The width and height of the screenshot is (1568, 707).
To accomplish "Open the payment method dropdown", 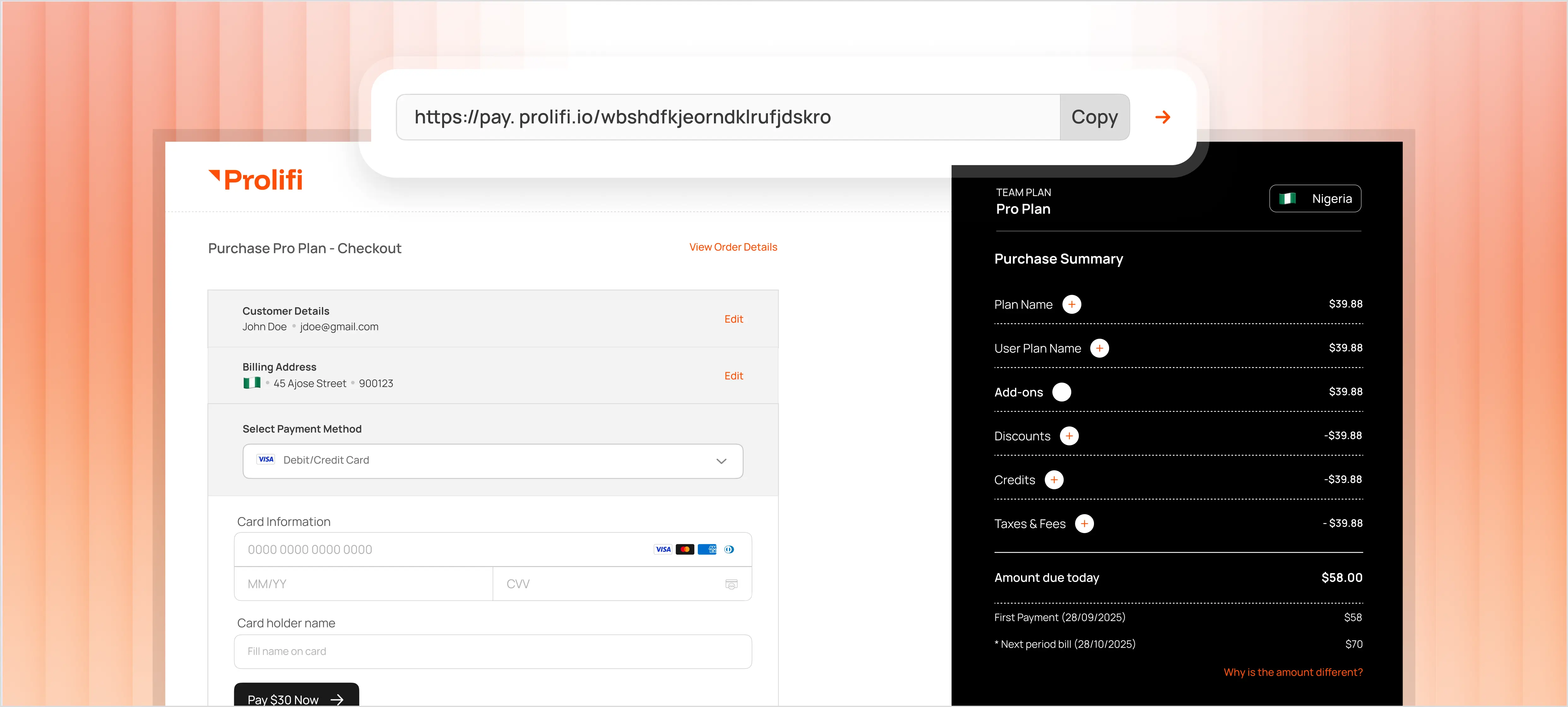I will (722, 461).
